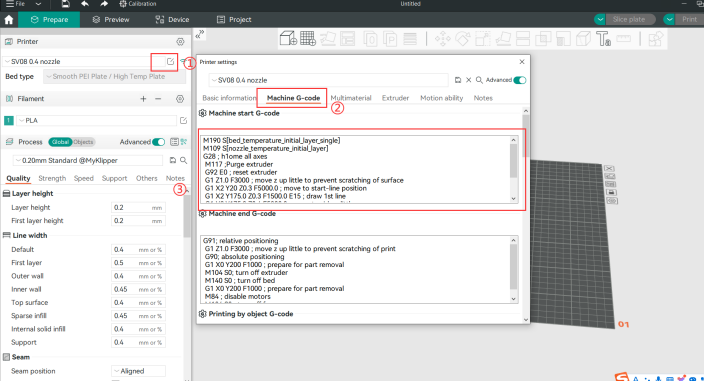Go to the Home screen icon
The width and height of the screenshot is (704, 381).
9,20
